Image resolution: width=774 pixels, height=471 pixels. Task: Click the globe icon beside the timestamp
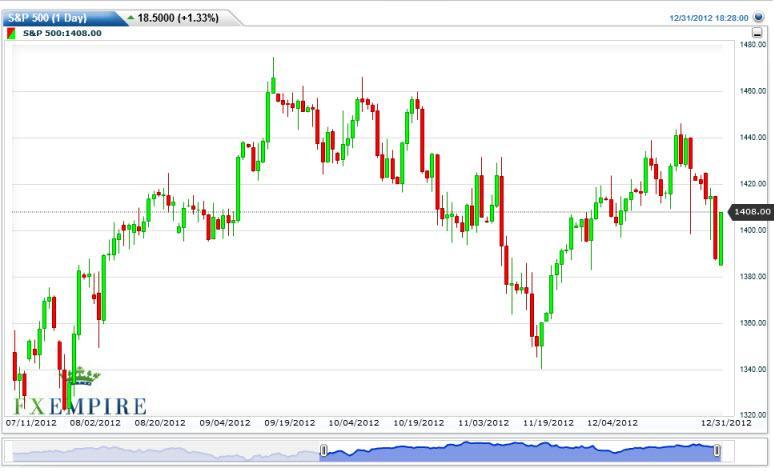(x=758, y=17)
